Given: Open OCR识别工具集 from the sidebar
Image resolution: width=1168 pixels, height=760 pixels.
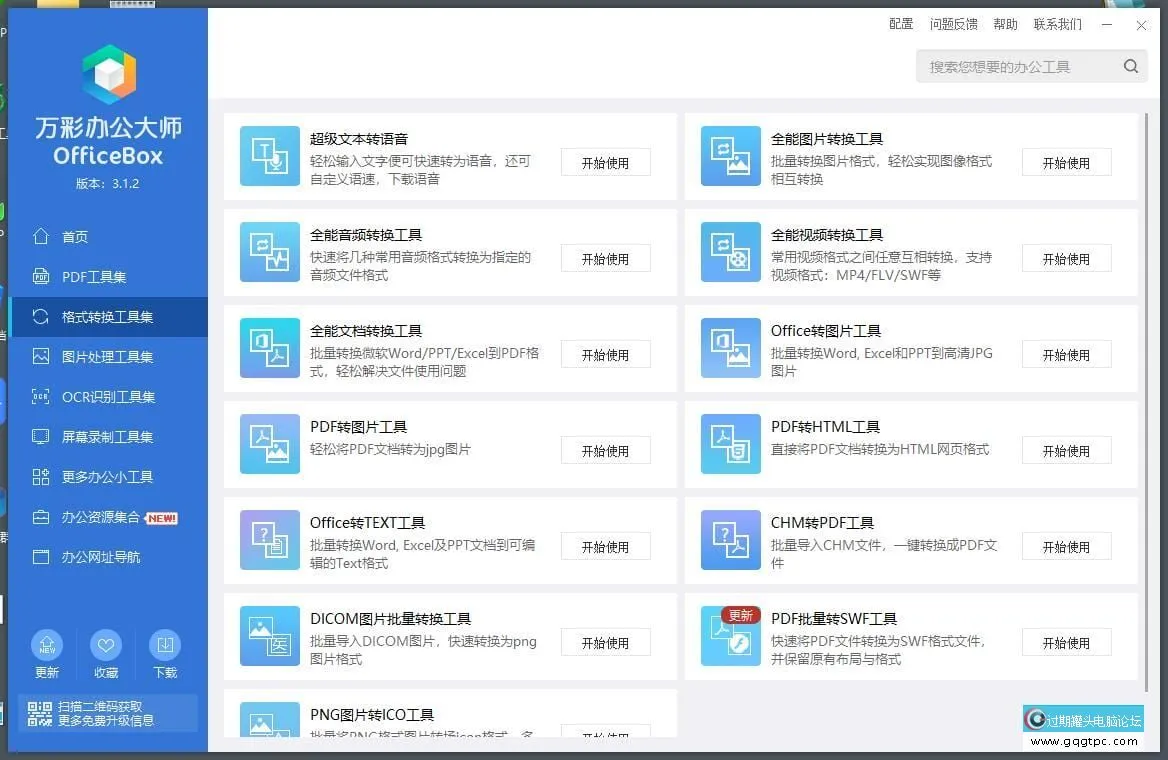Looking at the screenshot, I should point(108,397).
